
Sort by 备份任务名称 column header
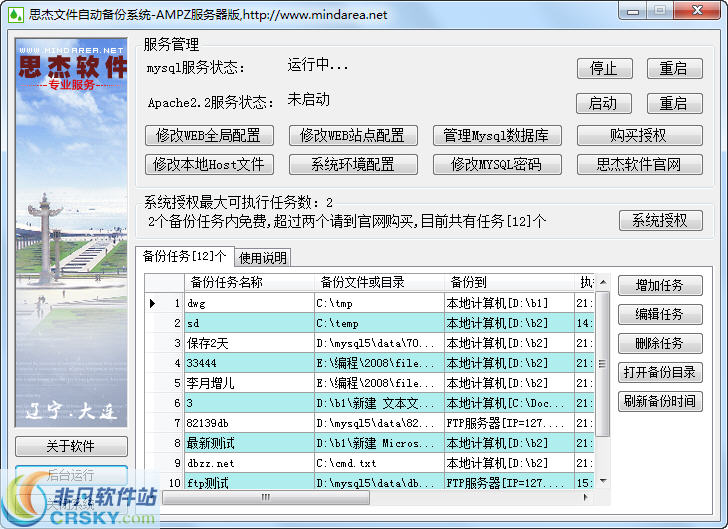click(249, 282)
